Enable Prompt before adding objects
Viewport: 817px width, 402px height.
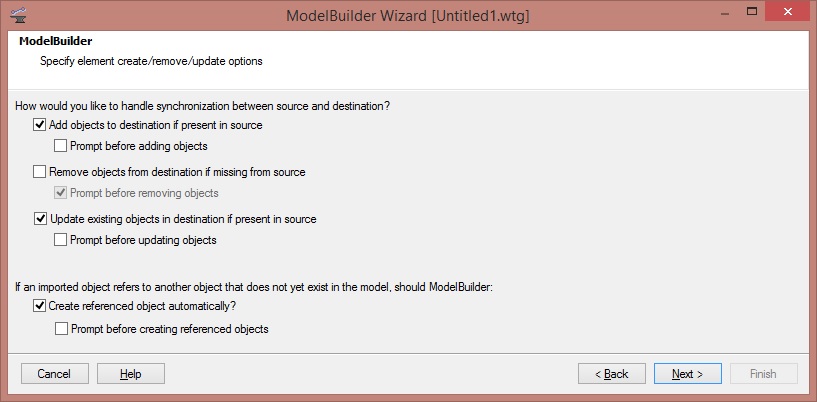61,146
